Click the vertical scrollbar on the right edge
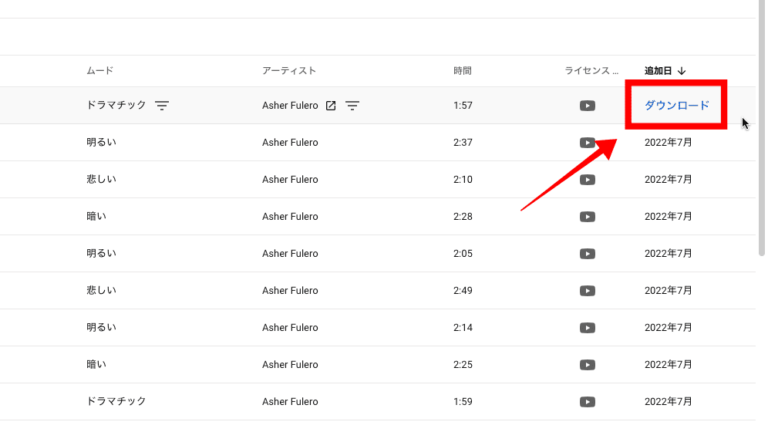The height and width of the screenshot is (432, 768). (x=762, y=130)
